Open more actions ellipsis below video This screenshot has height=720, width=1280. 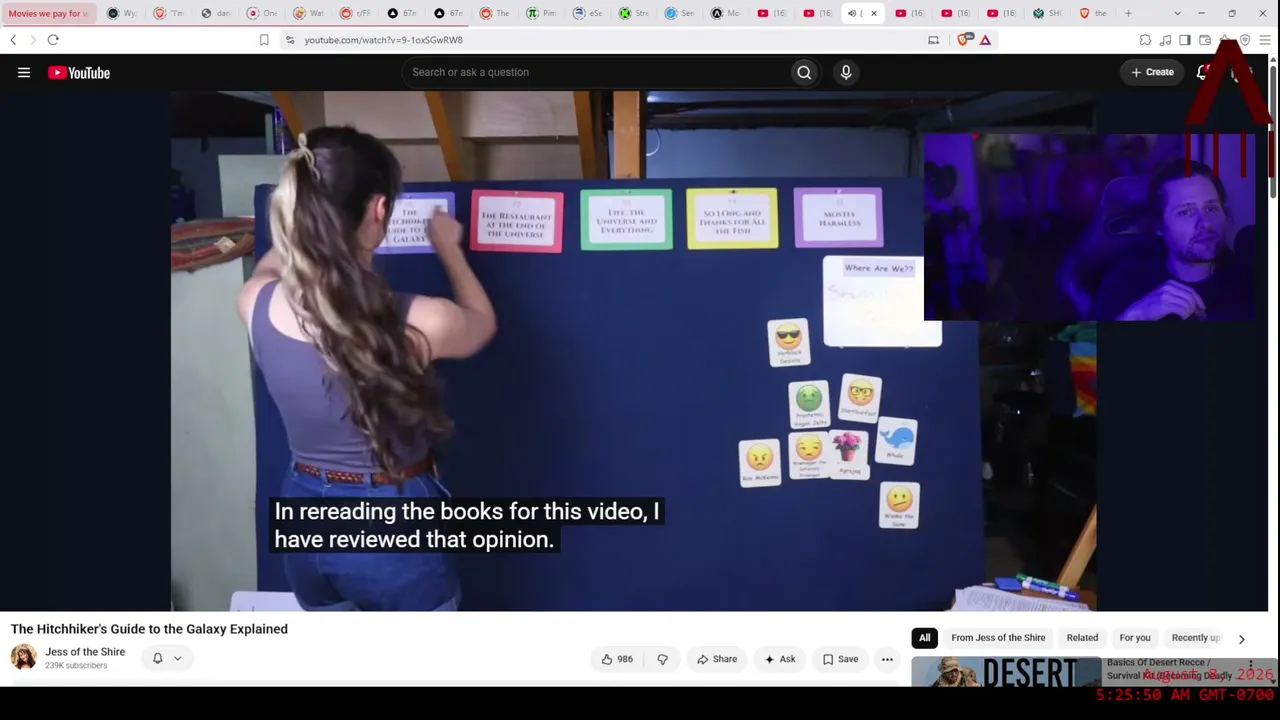[x=887, y=659]
